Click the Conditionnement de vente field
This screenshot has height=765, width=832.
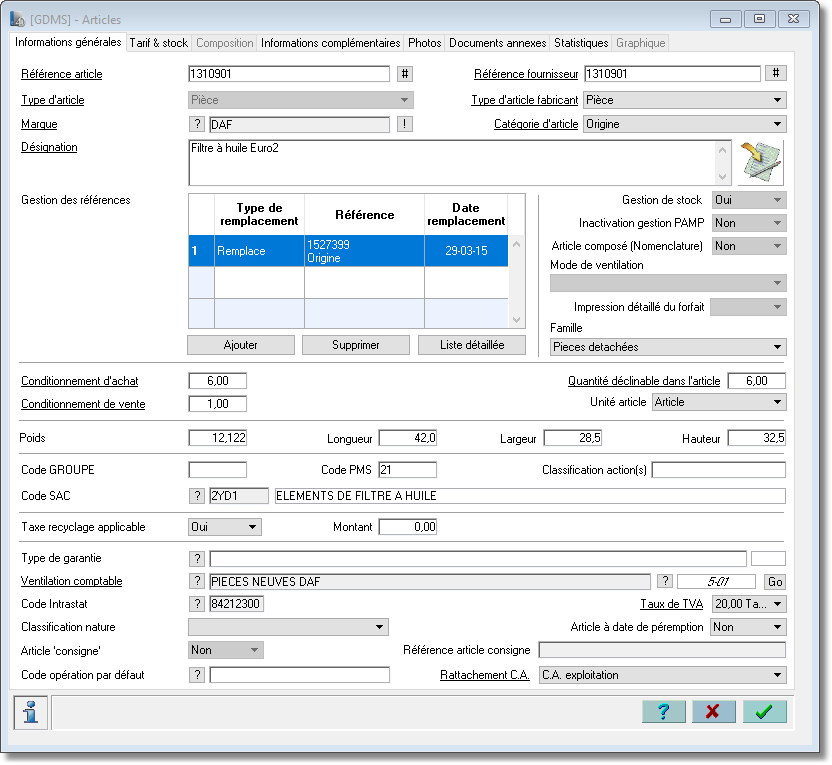pyautogui.click(x=218, y=404)
